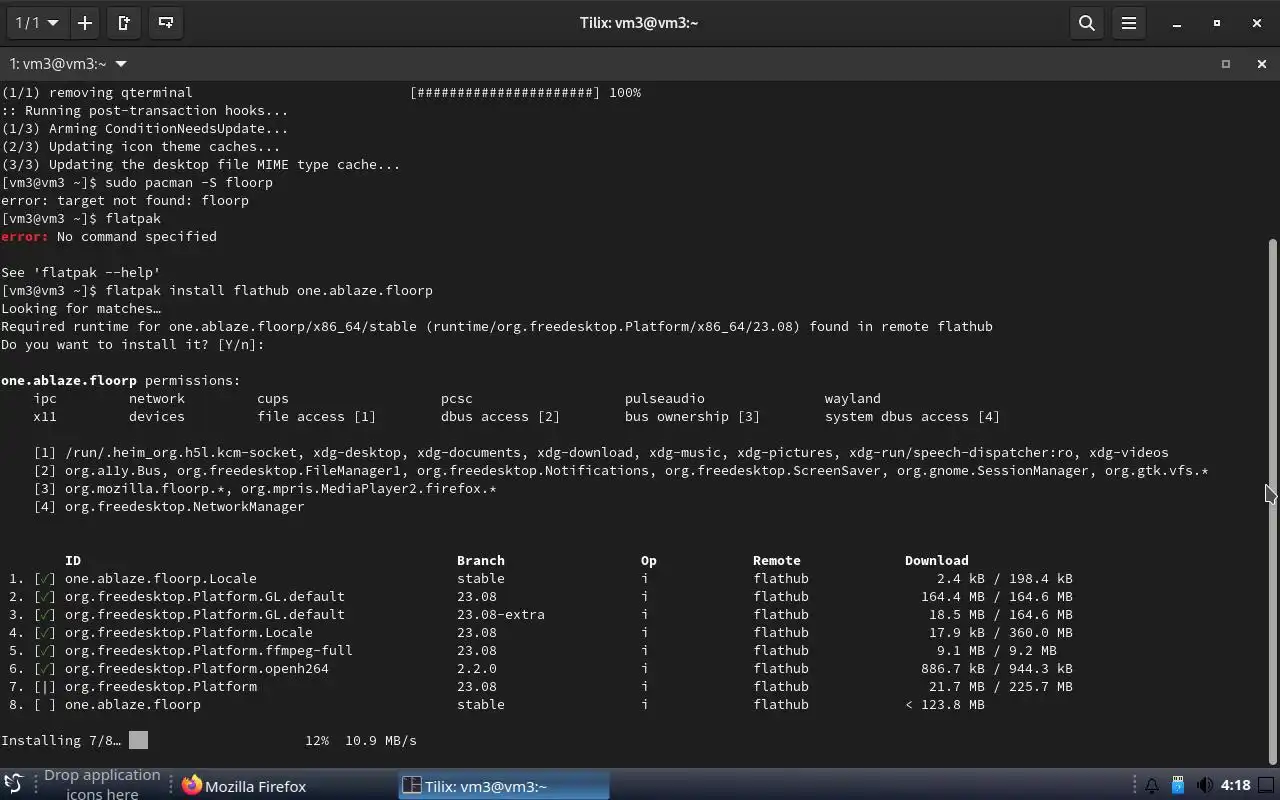Click the 'org.freedesktop.NetworkManager' permission line
1280x800 pixels.
pos(185,506)
